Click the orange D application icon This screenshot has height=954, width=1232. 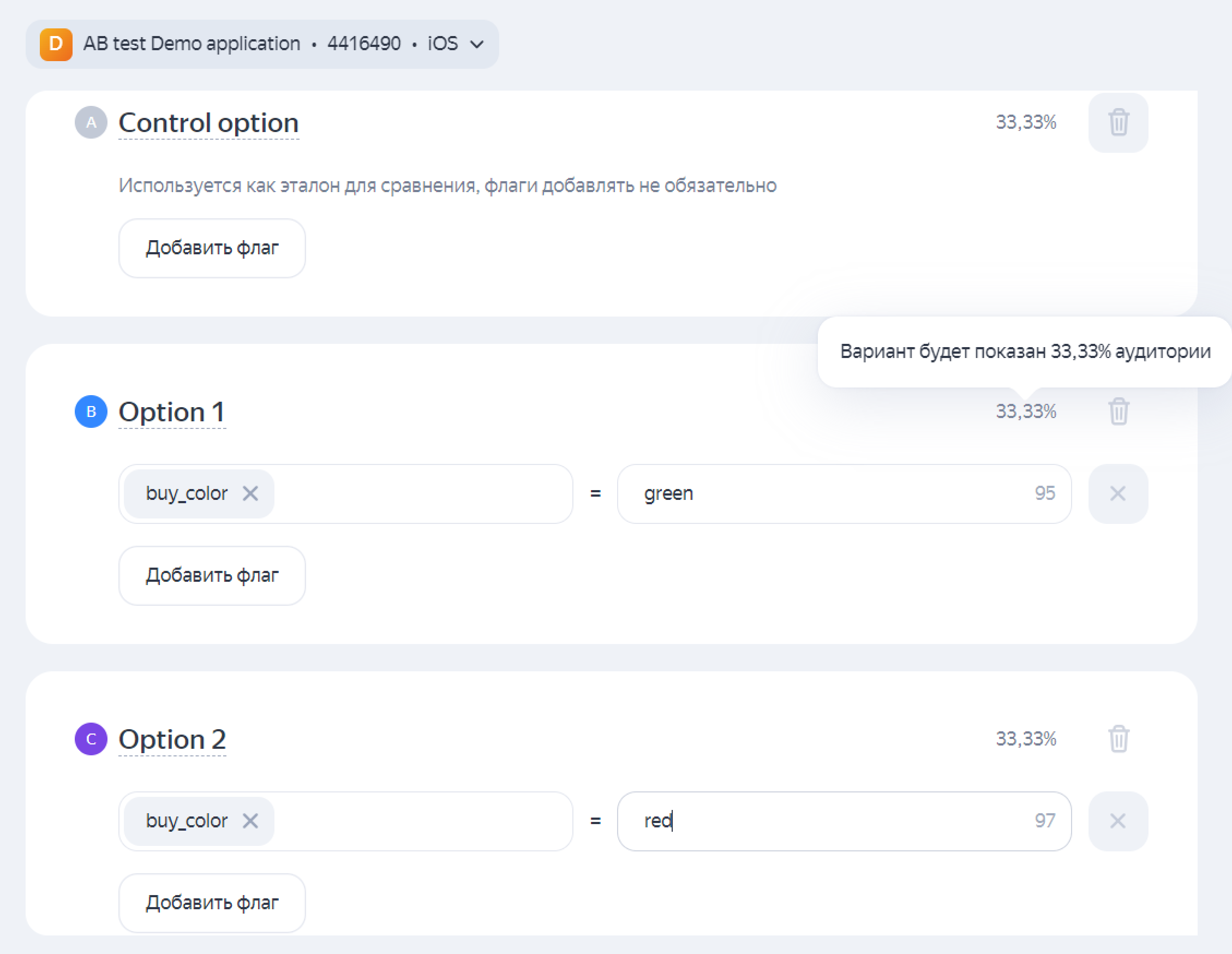56,44
